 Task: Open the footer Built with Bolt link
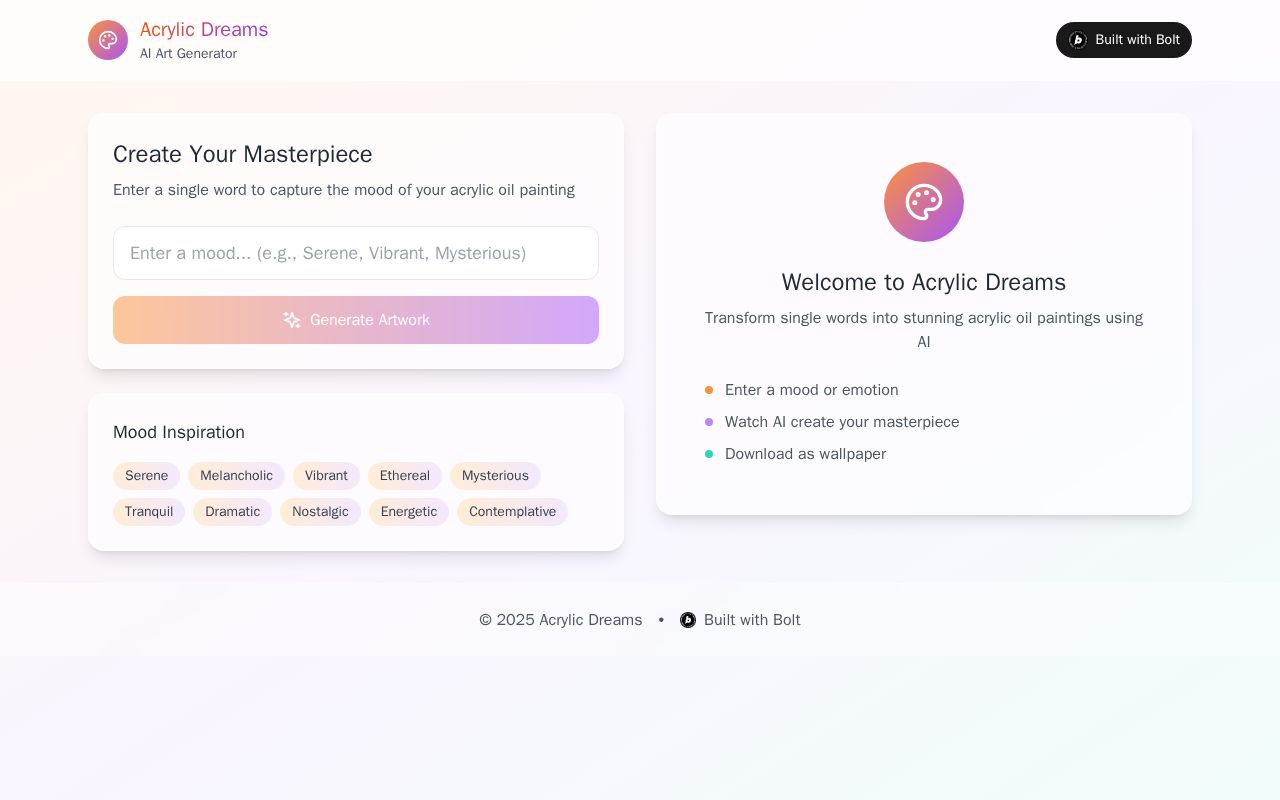[x=740, y=620]
